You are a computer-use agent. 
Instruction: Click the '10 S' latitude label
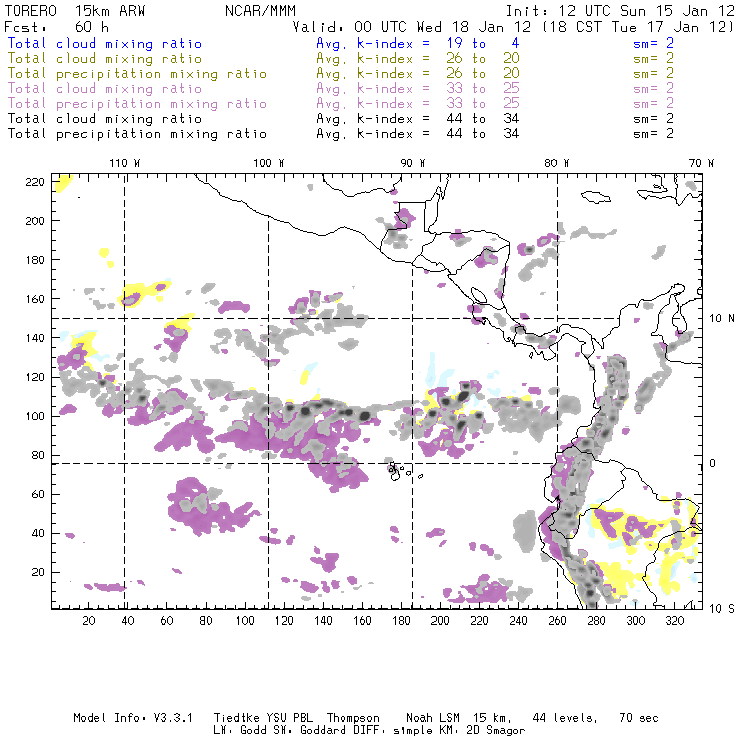pos(722,608)
